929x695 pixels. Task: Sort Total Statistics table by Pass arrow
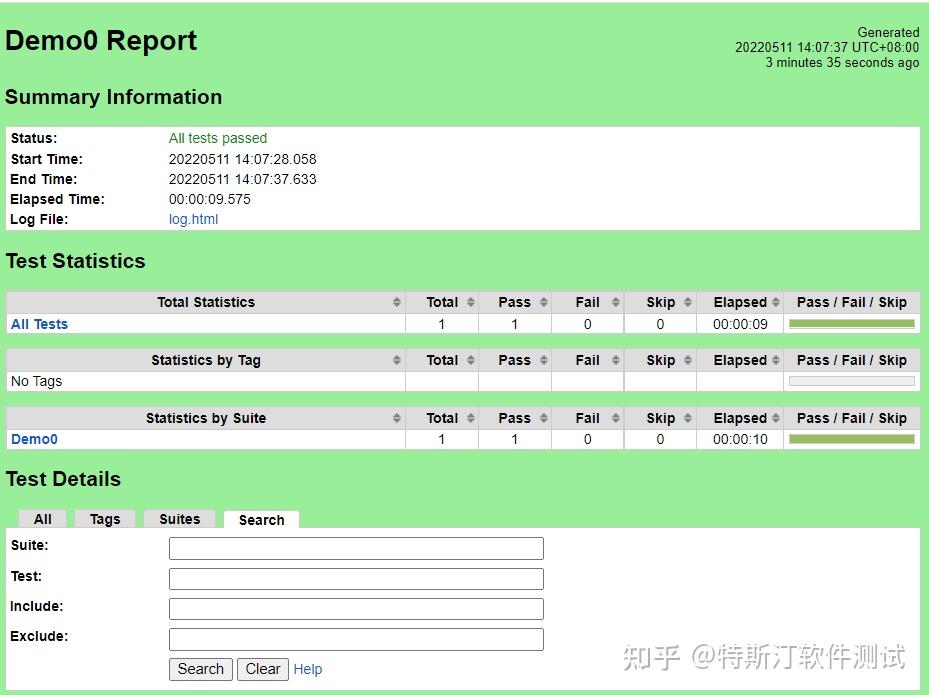pyautogui.click(x=543, y=302)
